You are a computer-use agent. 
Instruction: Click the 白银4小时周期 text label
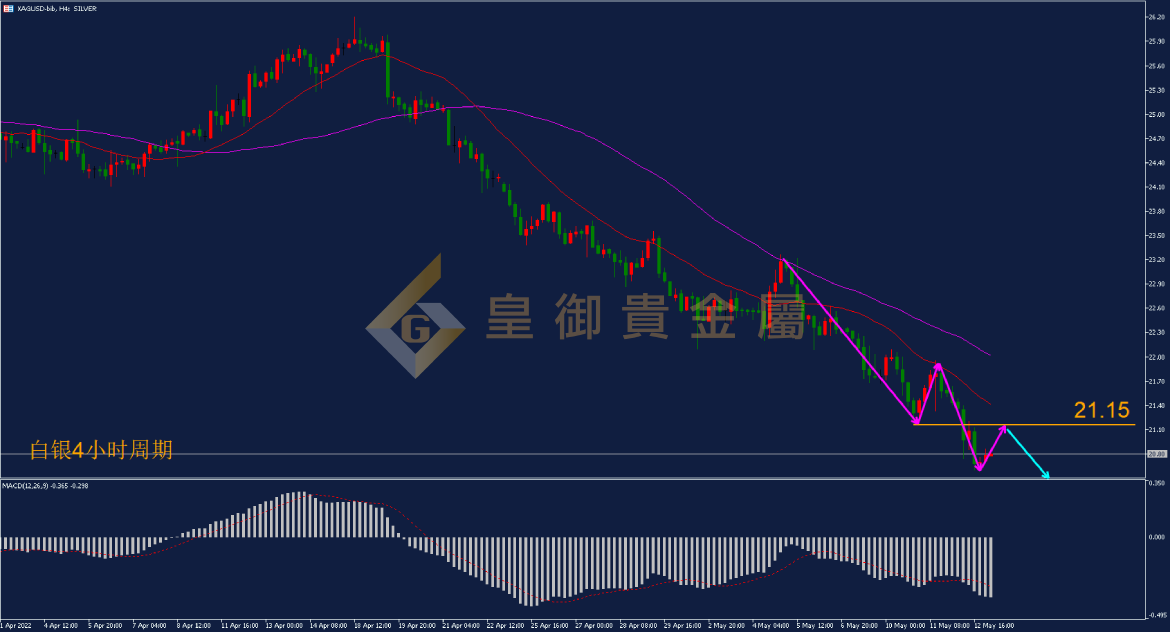click(x=101, y=449)
